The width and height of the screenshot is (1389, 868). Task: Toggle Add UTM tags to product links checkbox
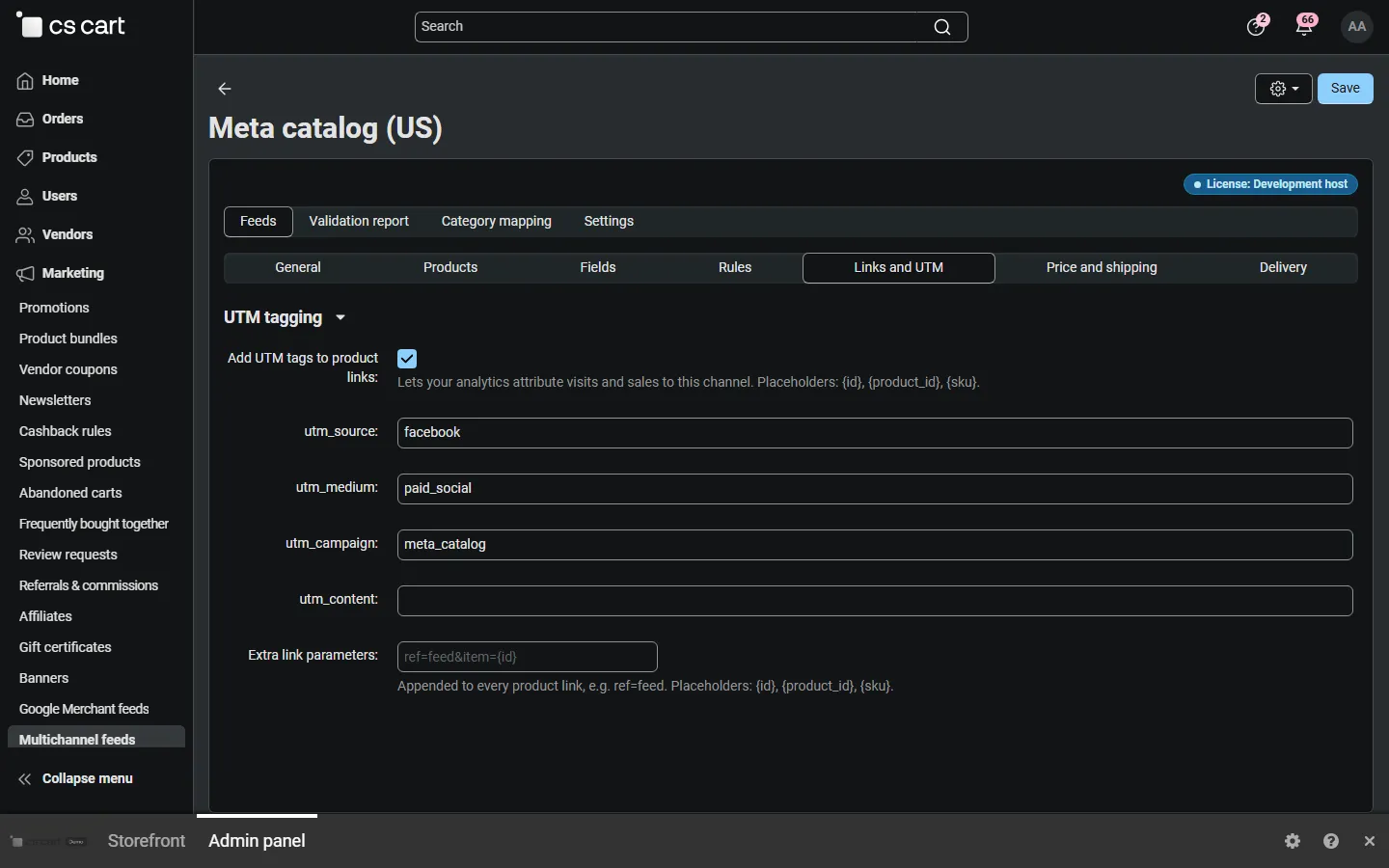coord(407,359)
